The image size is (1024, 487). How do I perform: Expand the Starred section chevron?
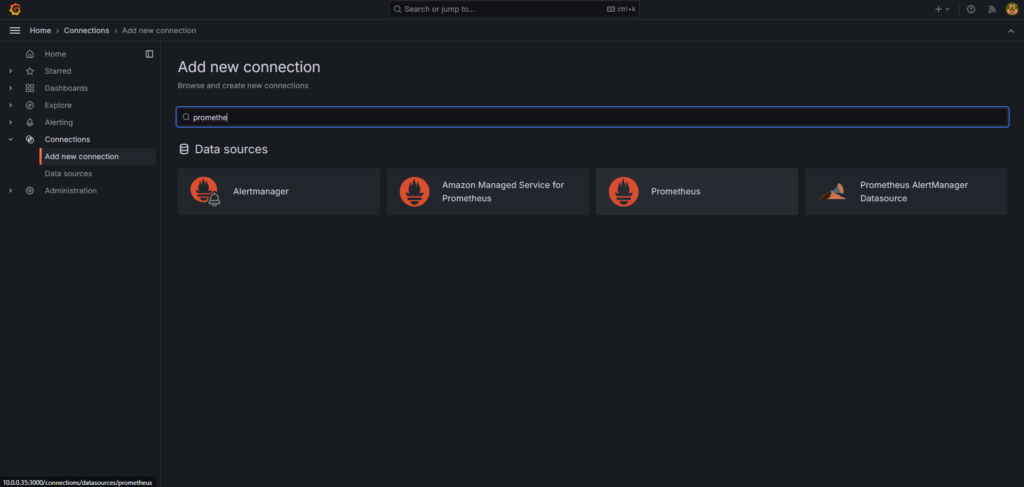[10, 71]
